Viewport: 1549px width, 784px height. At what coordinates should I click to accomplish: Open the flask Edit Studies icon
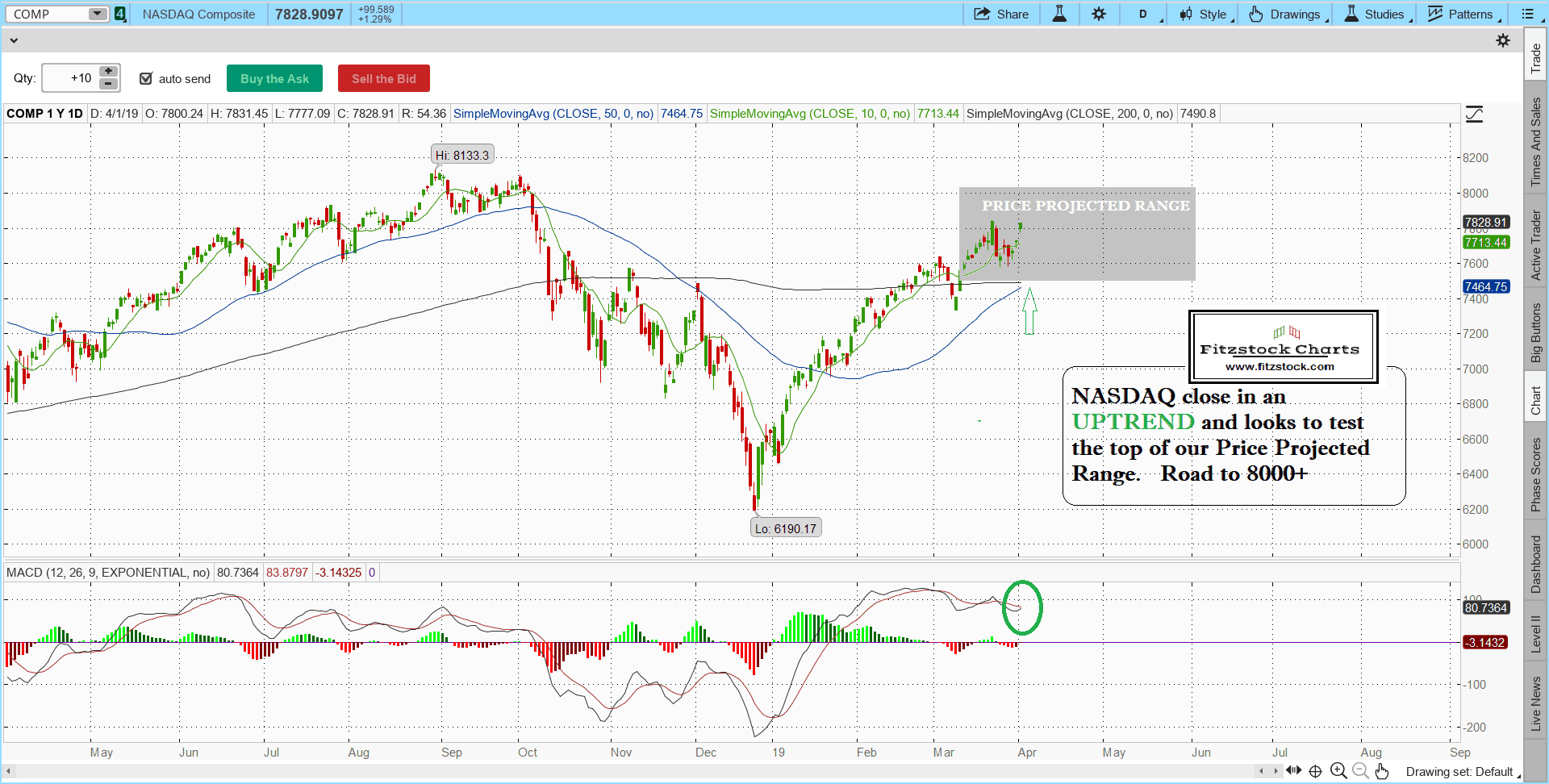pyautogui.click(x=1059, y=15)
